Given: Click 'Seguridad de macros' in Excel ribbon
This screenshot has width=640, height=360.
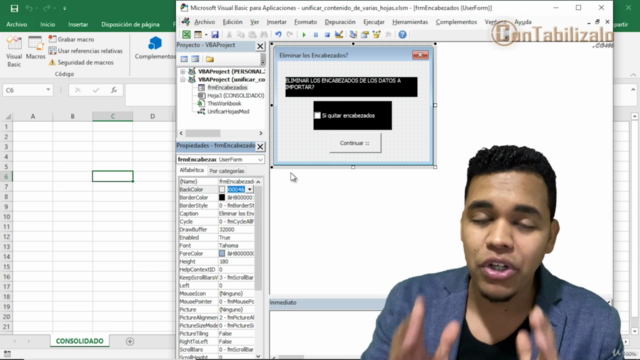Looking at the screenshot, I should pyautogui.click(x=81, y=62).
